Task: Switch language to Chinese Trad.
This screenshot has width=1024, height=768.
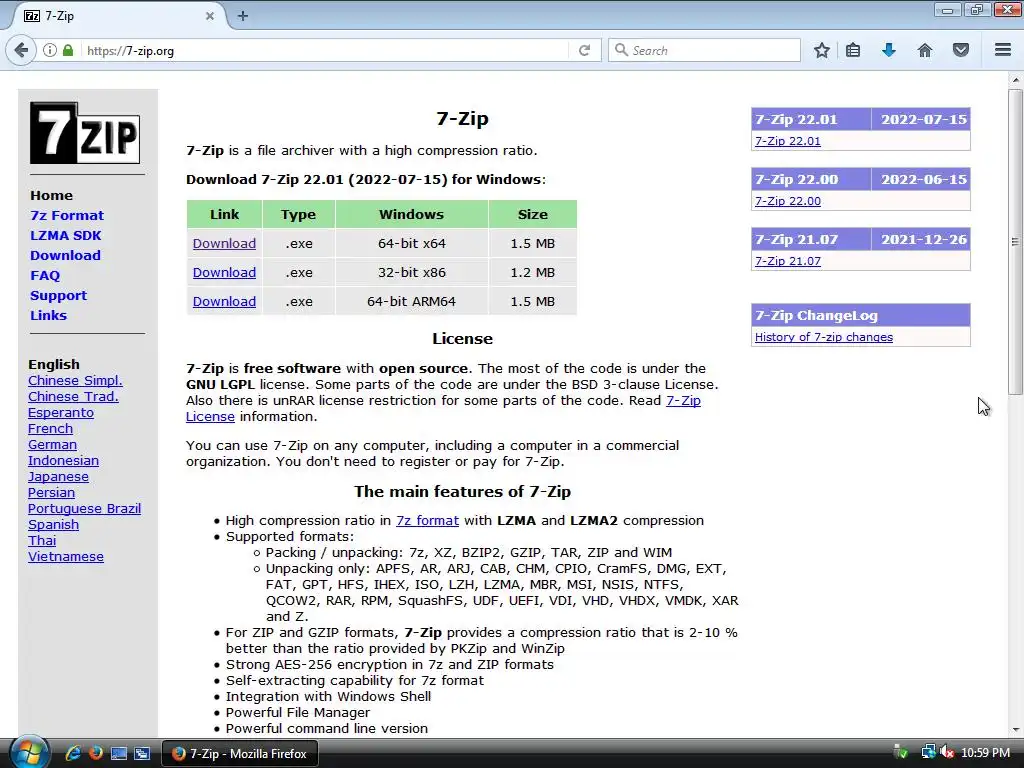Action: (x=73, y=396)
